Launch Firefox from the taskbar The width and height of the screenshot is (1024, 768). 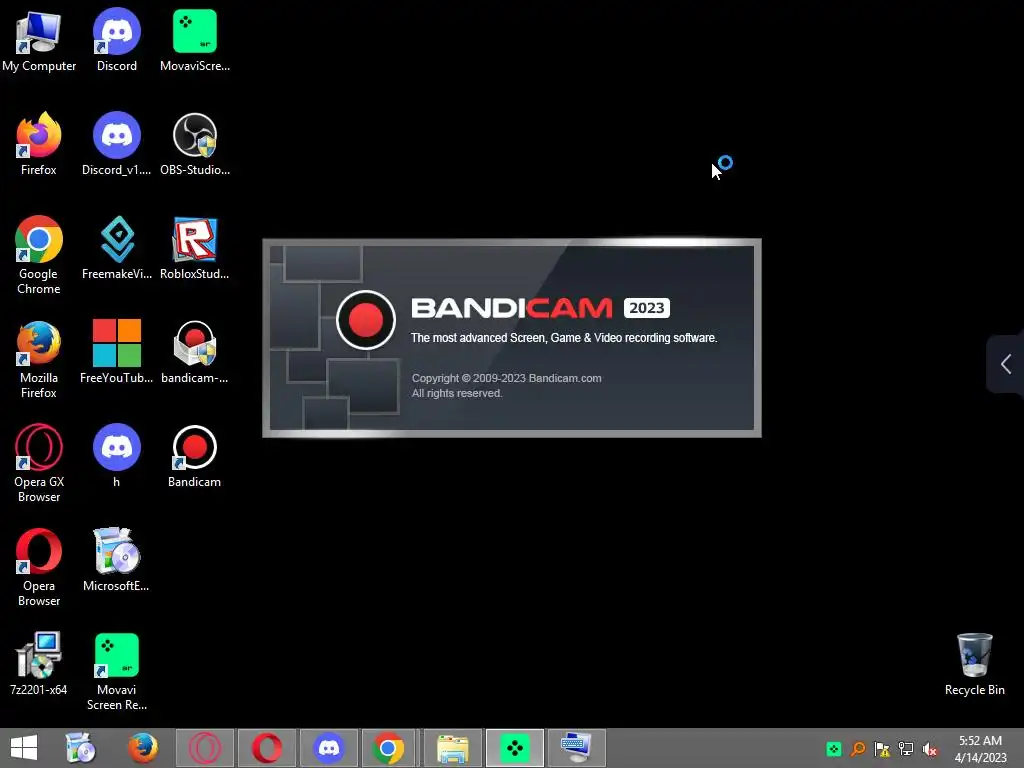pyautogui.click(x=142, y=748)
